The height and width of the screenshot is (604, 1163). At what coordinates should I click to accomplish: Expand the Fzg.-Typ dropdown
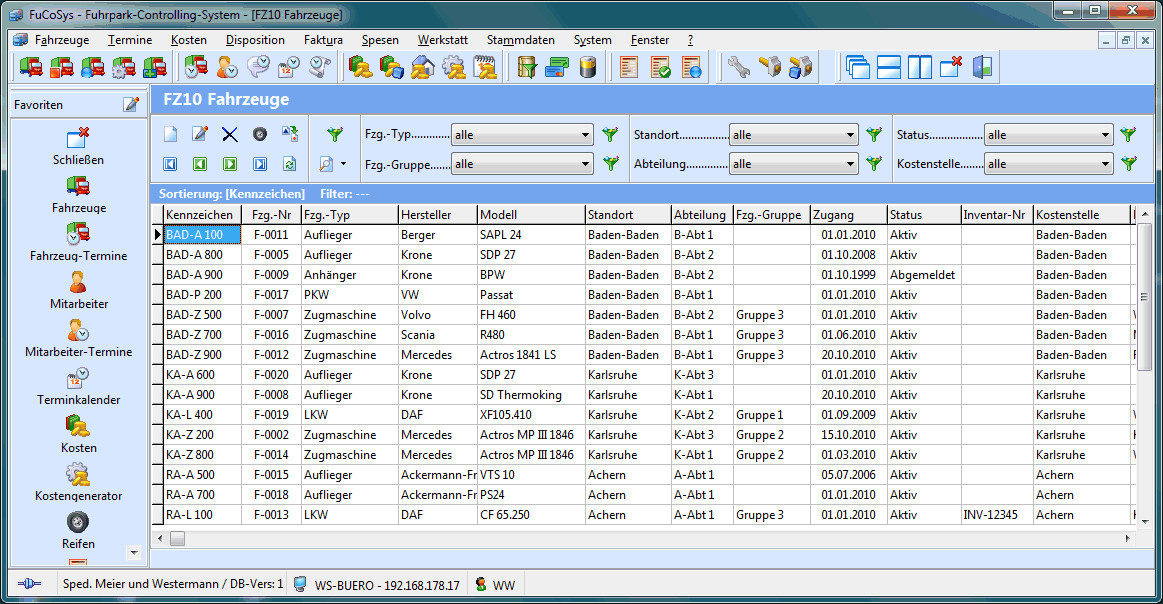coord(586,135)
